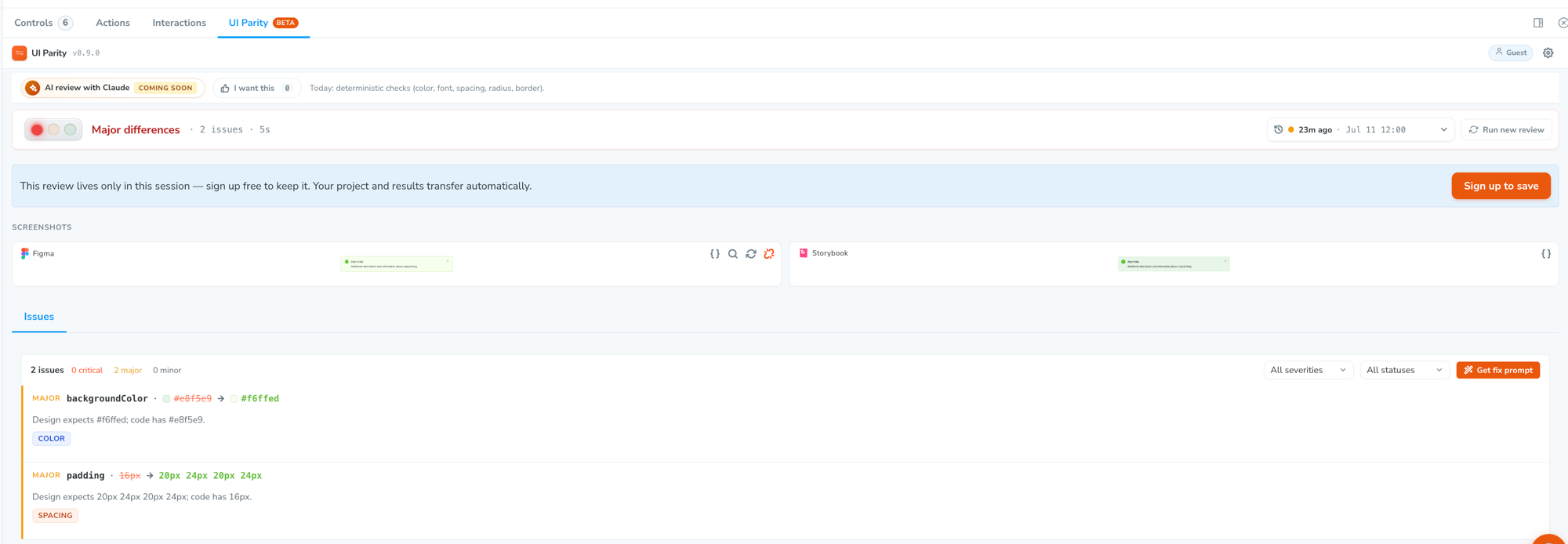Image resolution: width=1568 pixels, height=544 pixels.
Task: Switch to the Actions tab
Action: (113, 23)
